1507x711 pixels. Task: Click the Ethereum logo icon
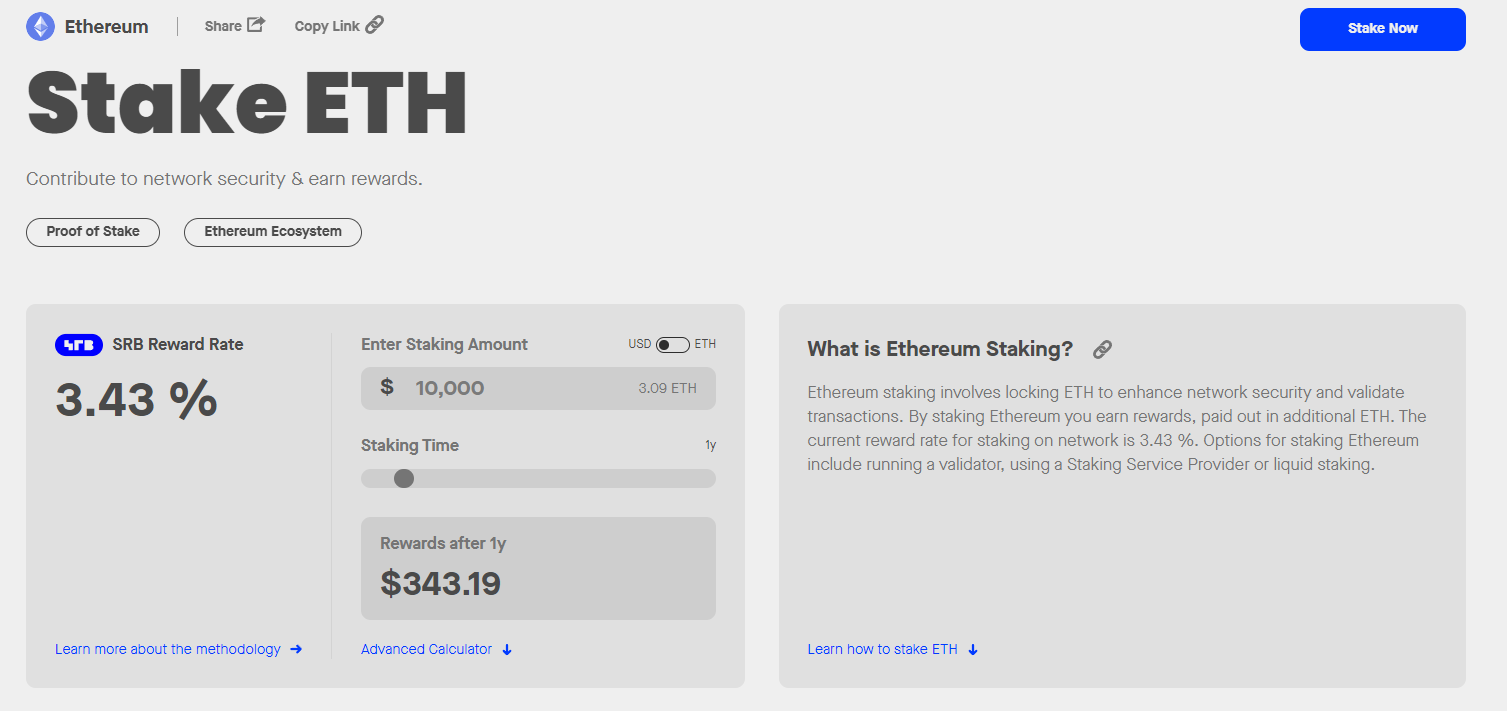pos(38,26)
